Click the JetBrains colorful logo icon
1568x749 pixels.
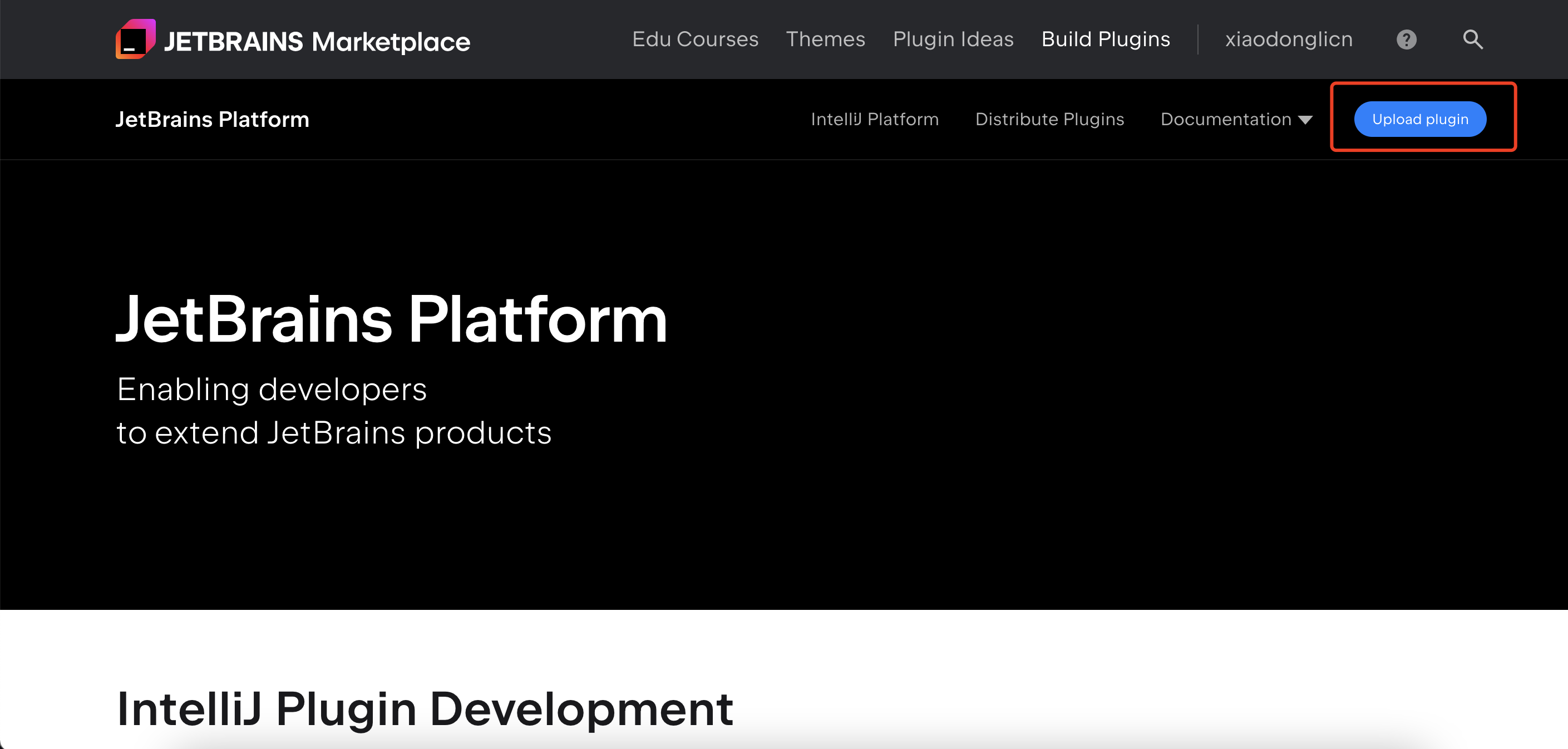coord(135,40)
